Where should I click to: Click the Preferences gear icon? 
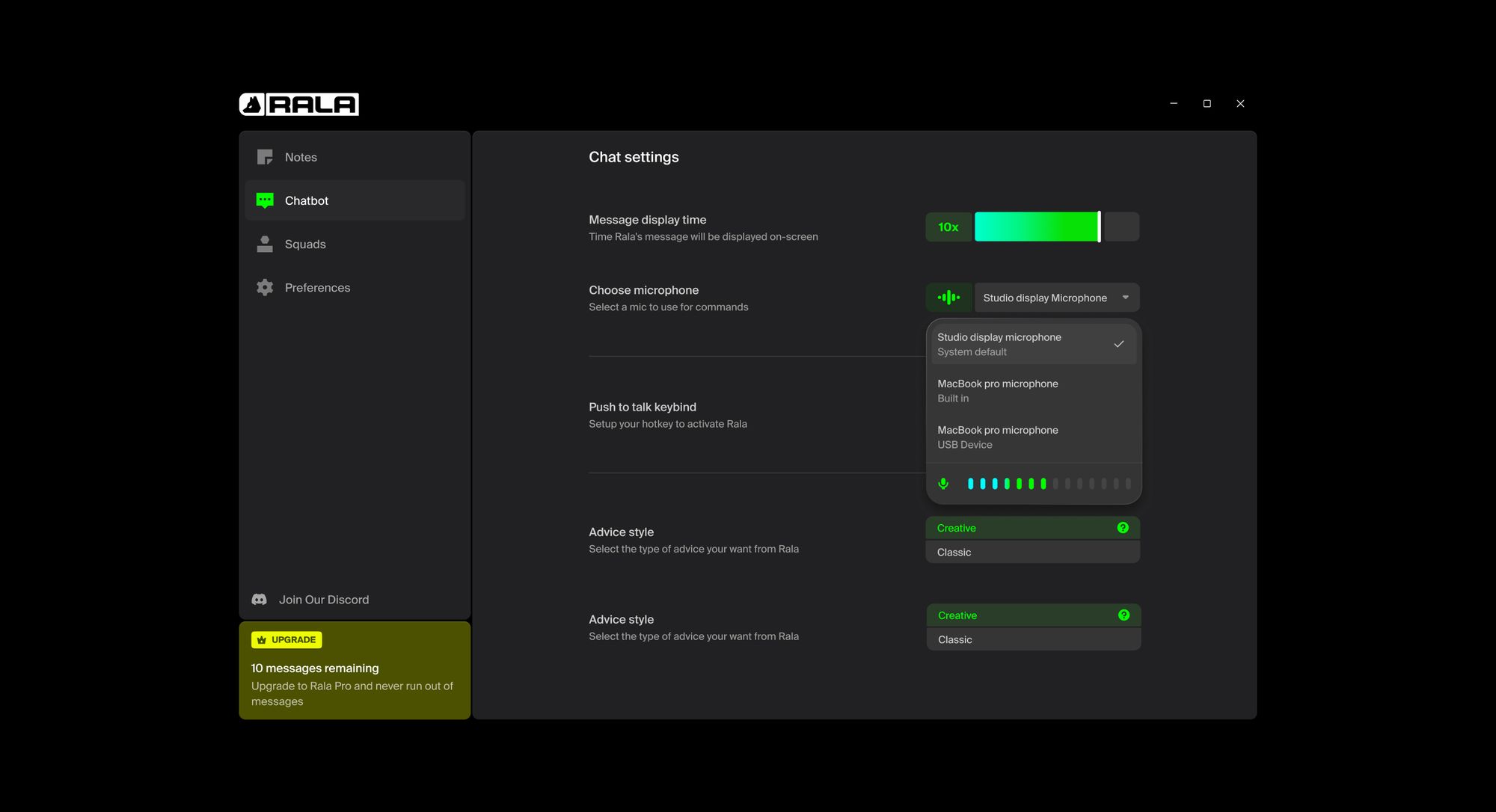click(265, 288)
